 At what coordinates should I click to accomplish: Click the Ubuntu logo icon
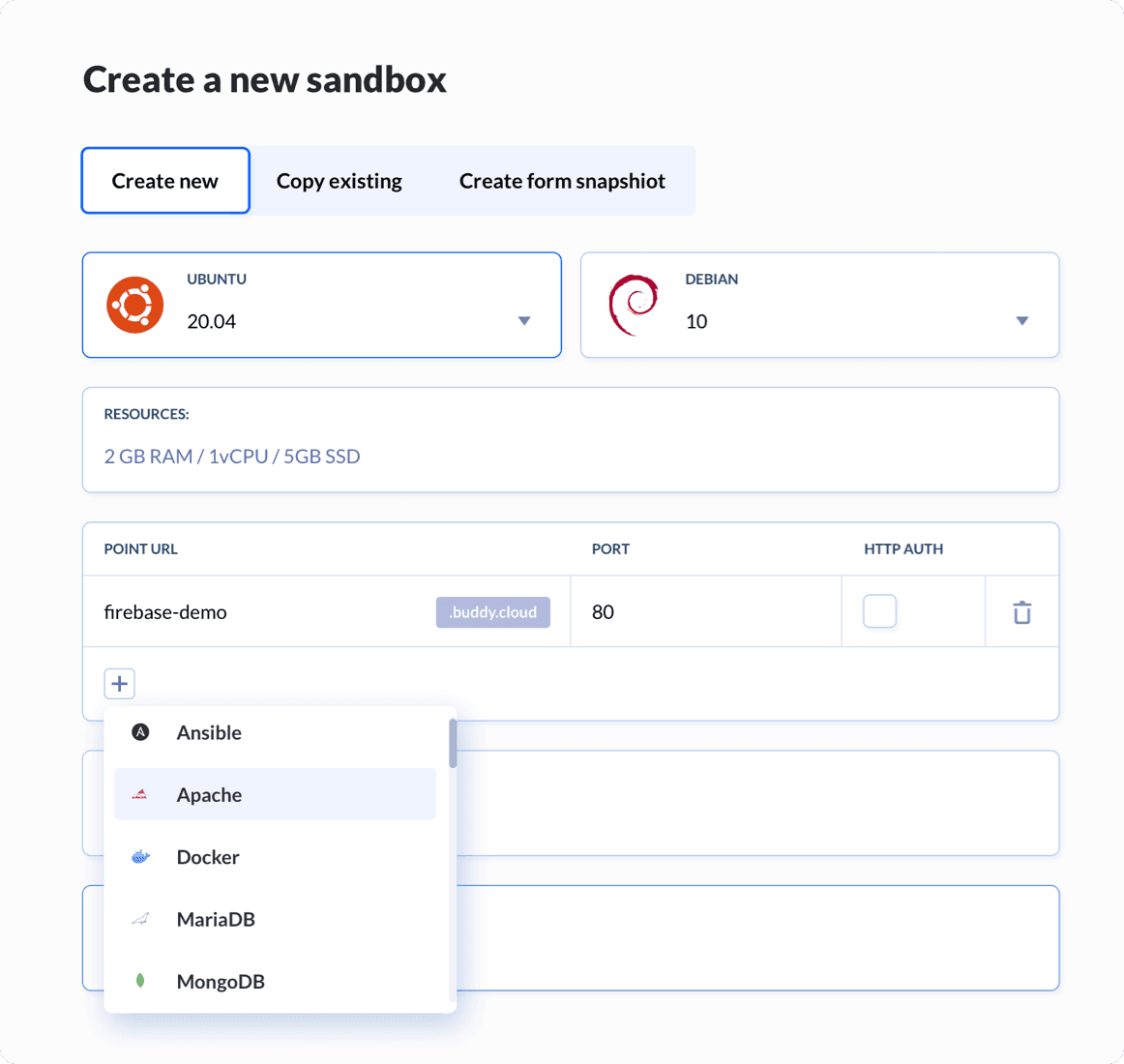pos(135,305)
